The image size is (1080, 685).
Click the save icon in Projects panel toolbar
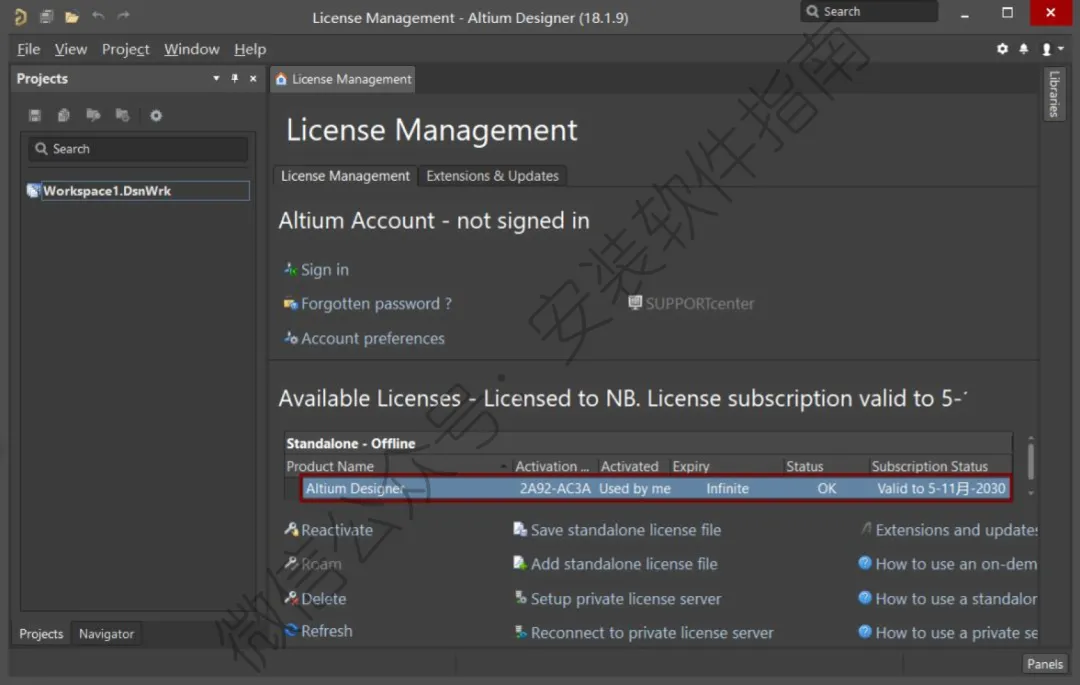pyautogui.click(x=34, y=115)
